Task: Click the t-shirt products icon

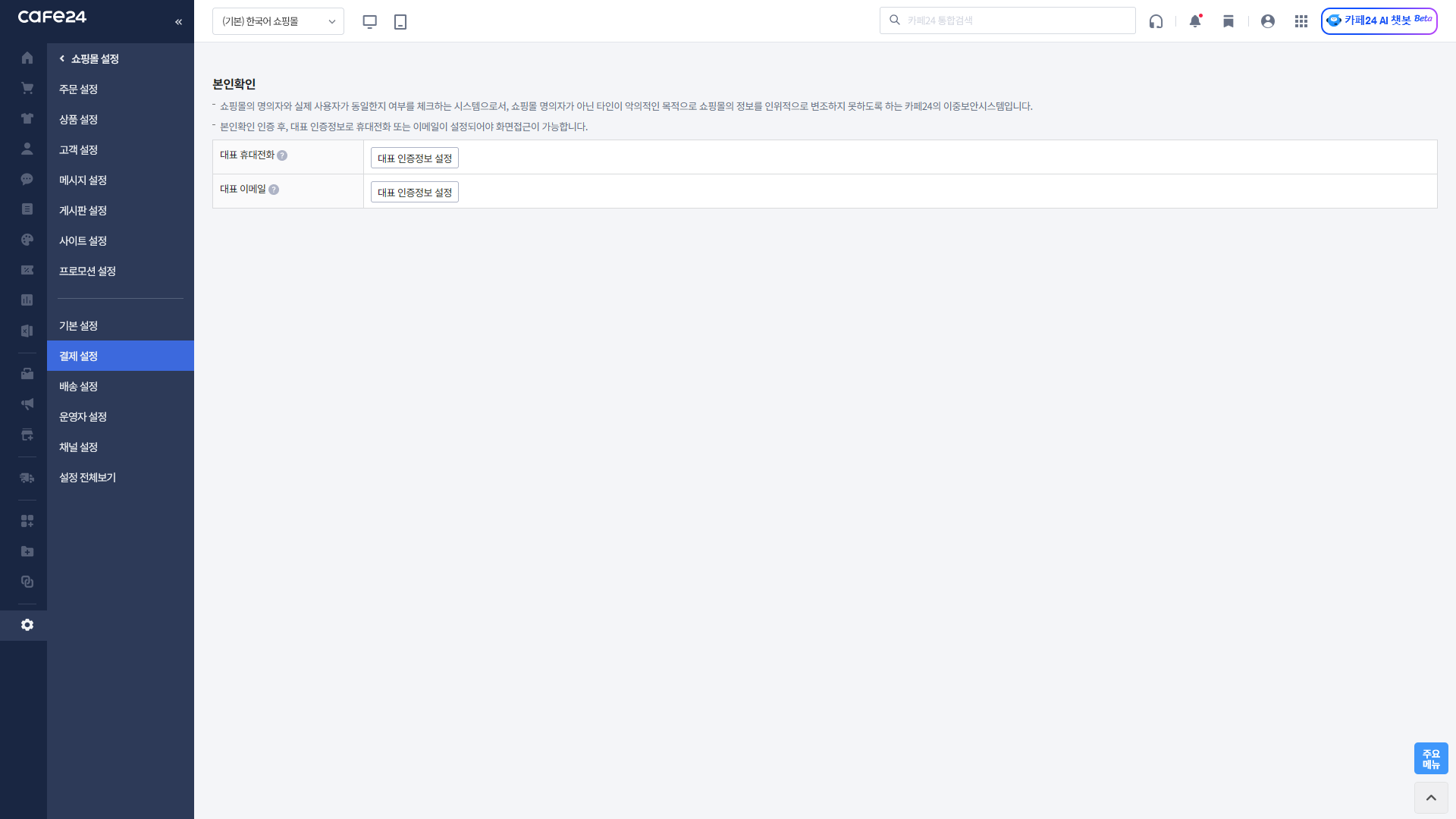Action: pos(27,119)
